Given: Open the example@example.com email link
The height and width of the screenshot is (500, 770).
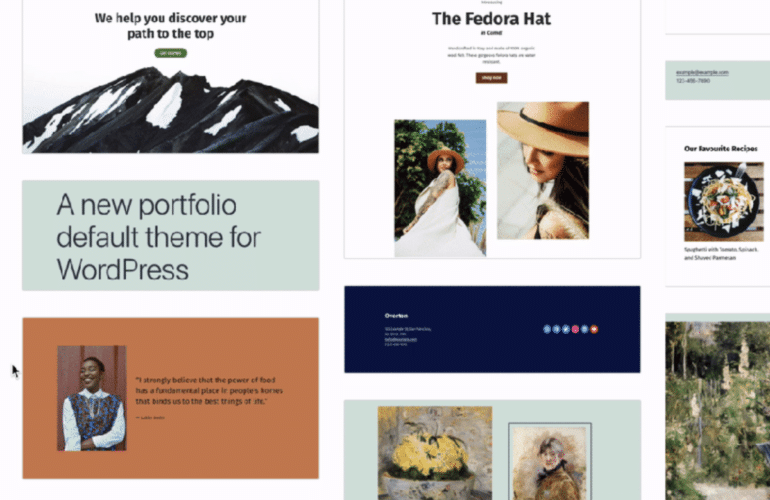Looking at the screenshot, I should click(702, 72).
